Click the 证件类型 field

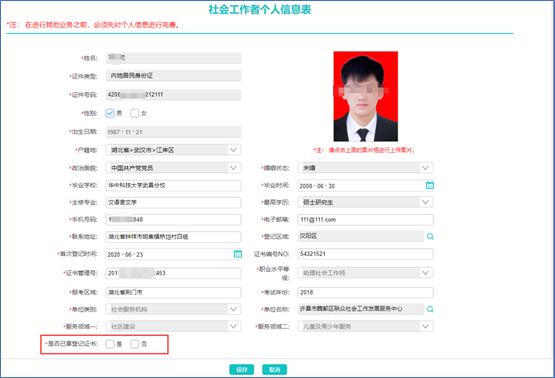pos(173,76)
